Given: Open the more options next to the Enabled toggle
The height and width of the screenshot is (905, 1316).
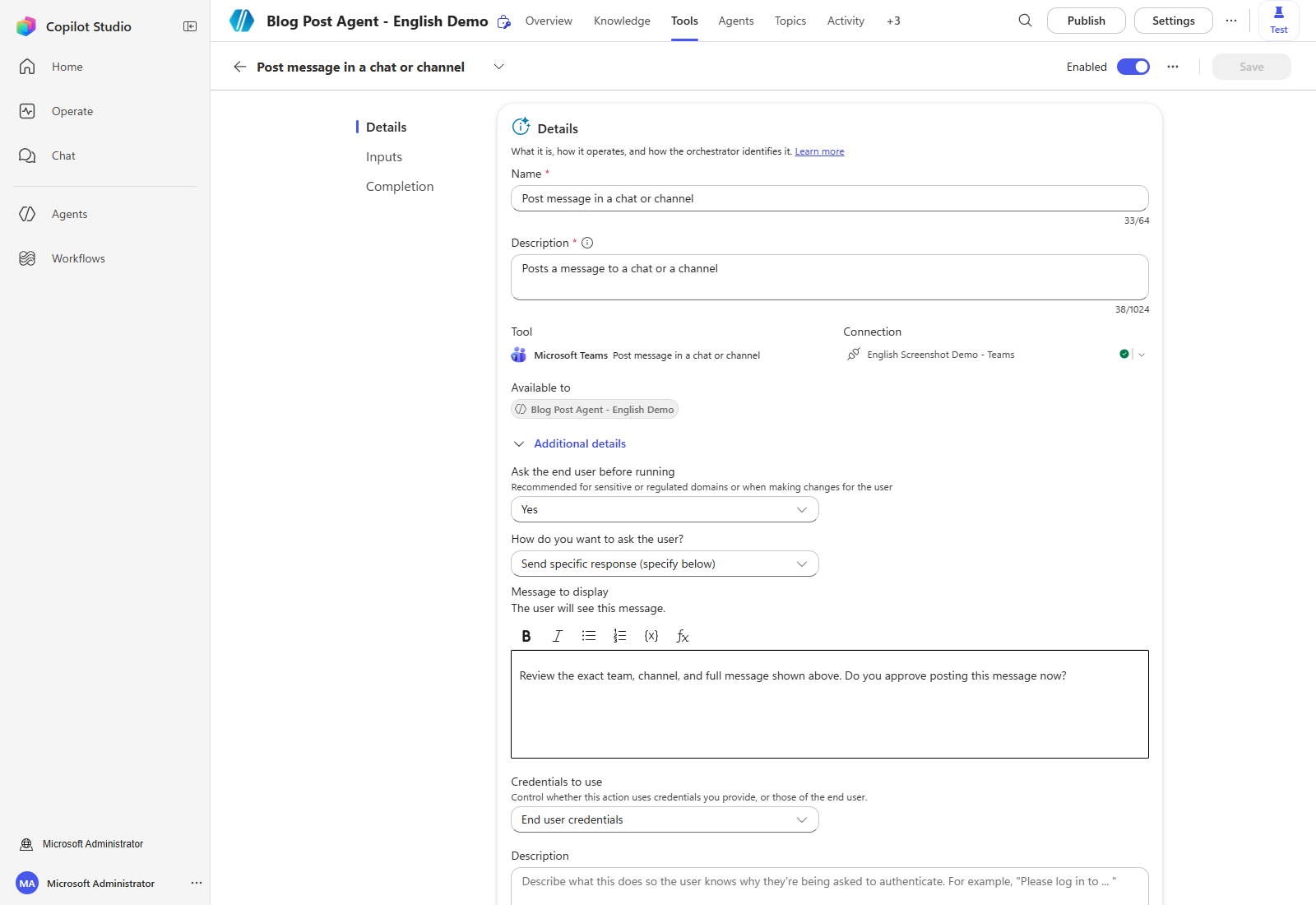Looking at the screenshot, I should tap(1173, 67).
